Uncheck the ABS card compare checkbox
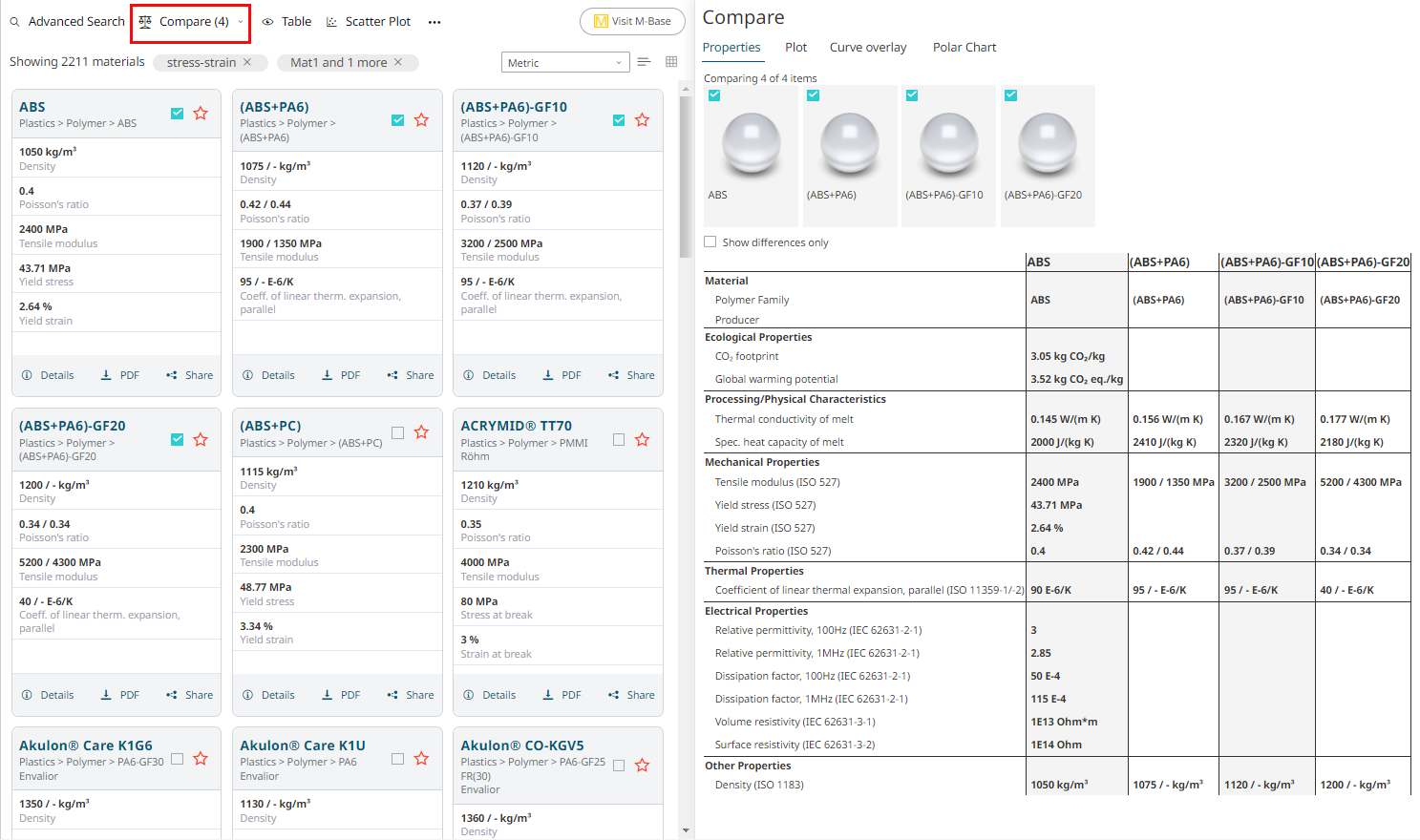The width and height of the screenshot is (1420, 840). (x=177, y=114)
